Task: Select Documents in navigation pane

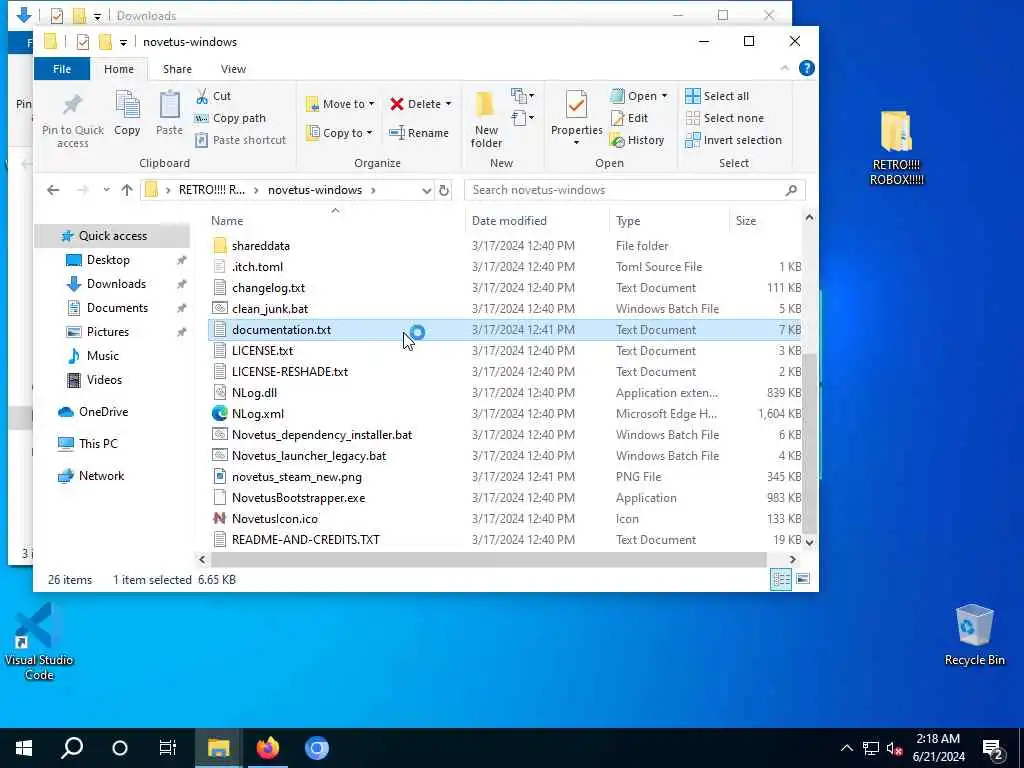Action: [x=117, y=308]
